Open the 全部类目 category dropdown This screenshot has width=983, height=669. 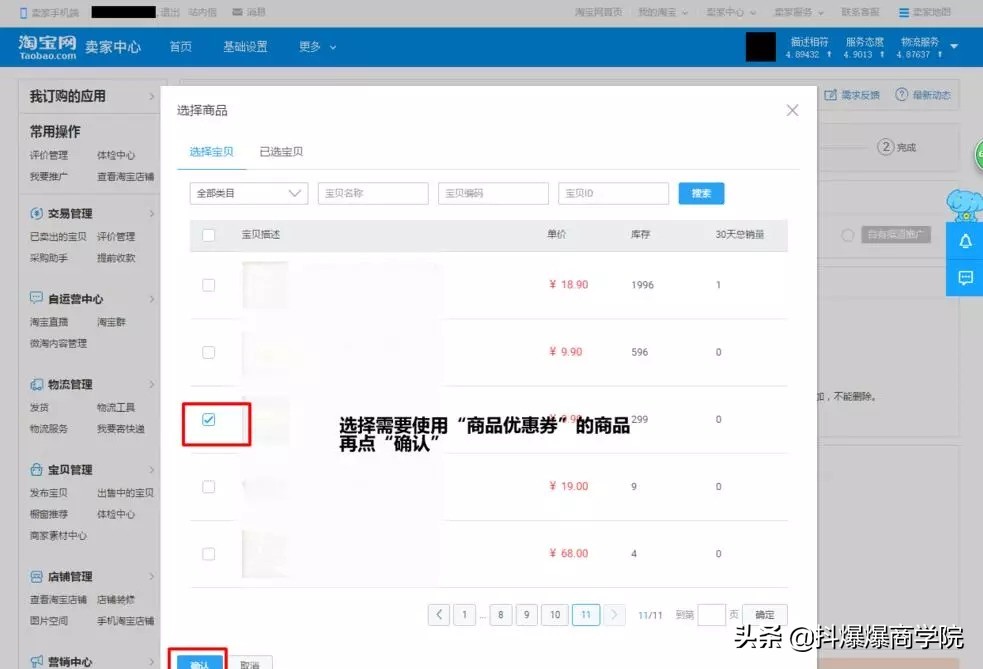(247, 193)
